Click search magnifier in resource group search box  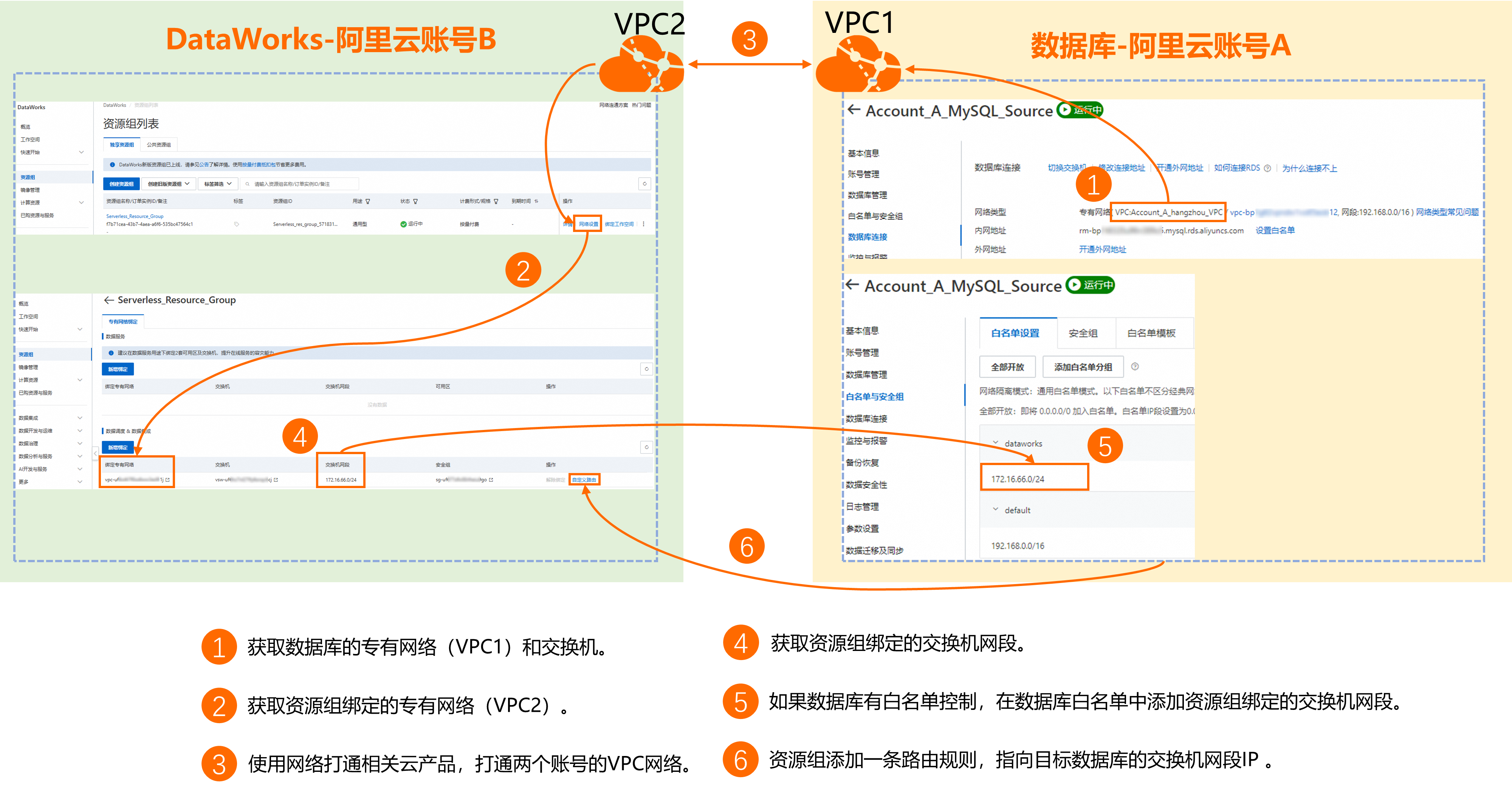248,184
